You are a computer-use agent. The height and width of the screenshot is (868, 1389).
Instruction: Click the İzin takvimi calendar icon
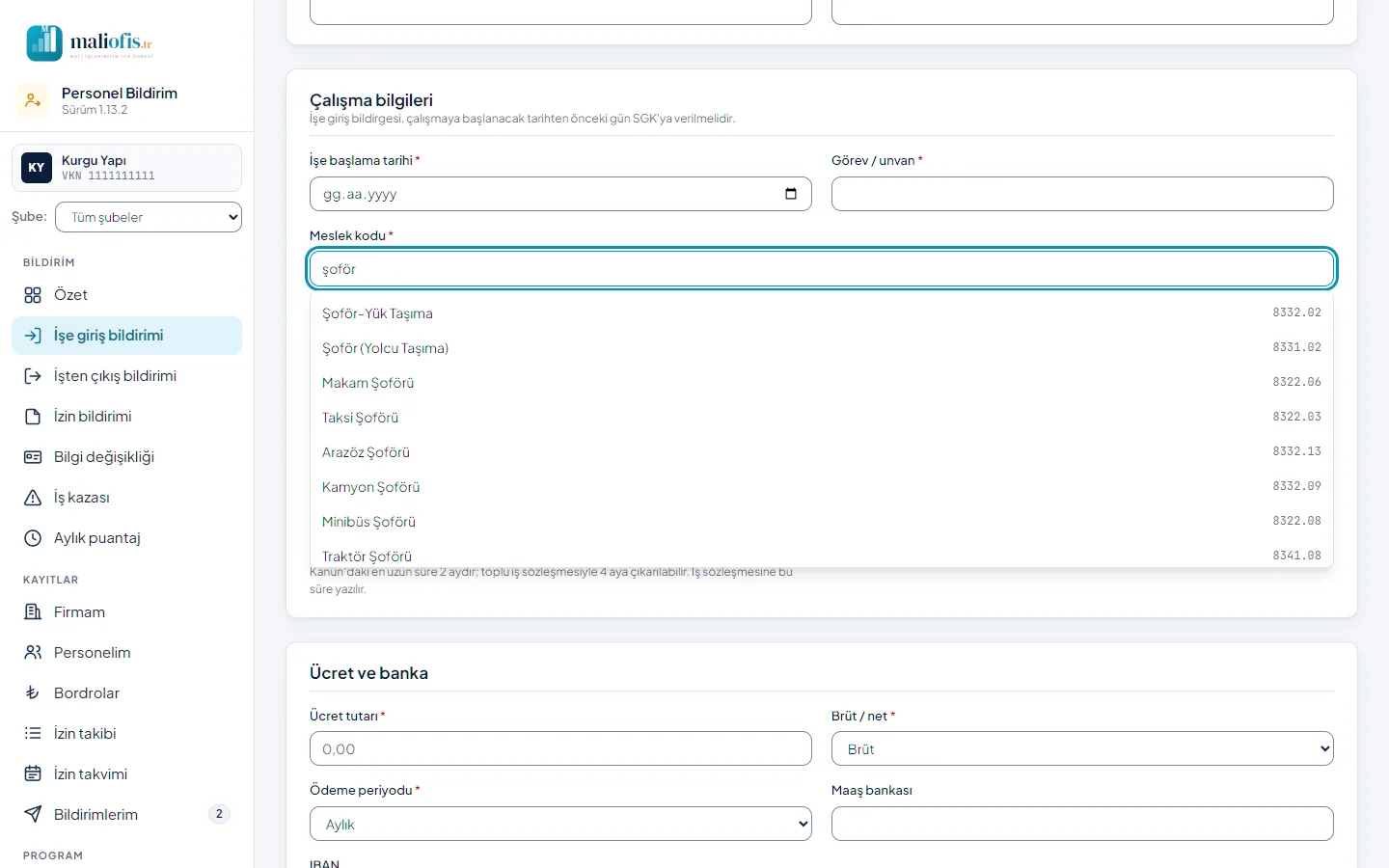coord(33,774)
